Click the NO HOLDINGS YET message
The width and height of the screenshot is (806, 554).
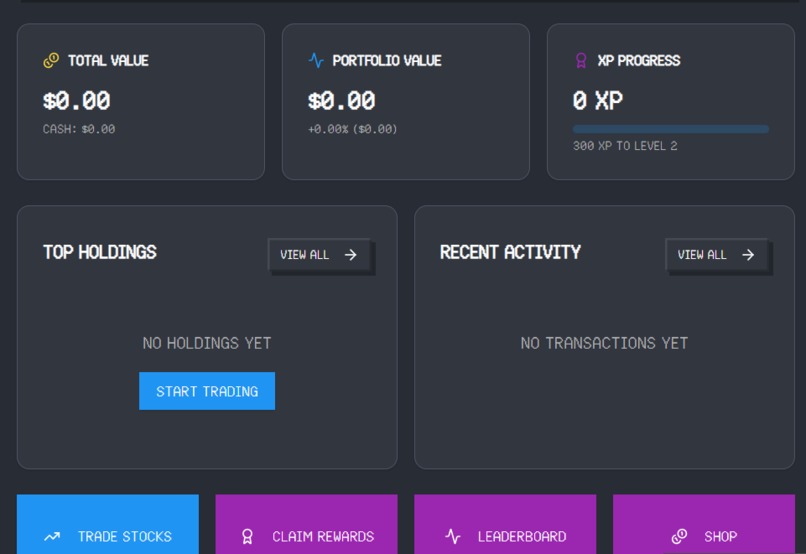207,343
